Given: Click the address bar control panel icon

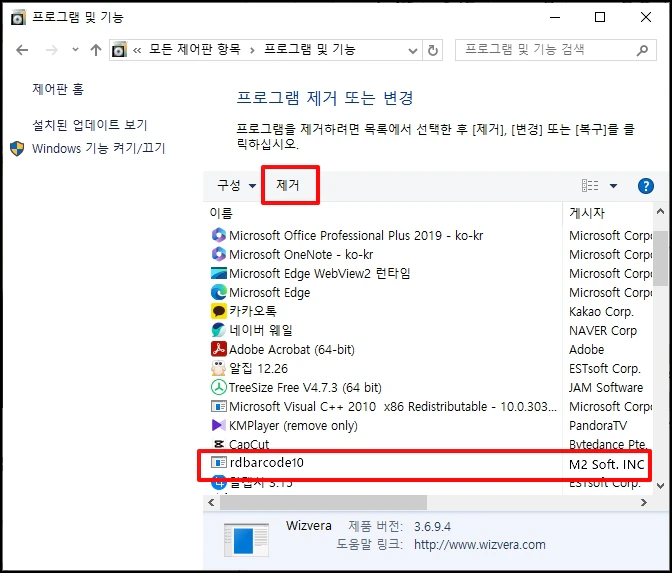Looking at the screenshot, I should click(x=119, y=50).
